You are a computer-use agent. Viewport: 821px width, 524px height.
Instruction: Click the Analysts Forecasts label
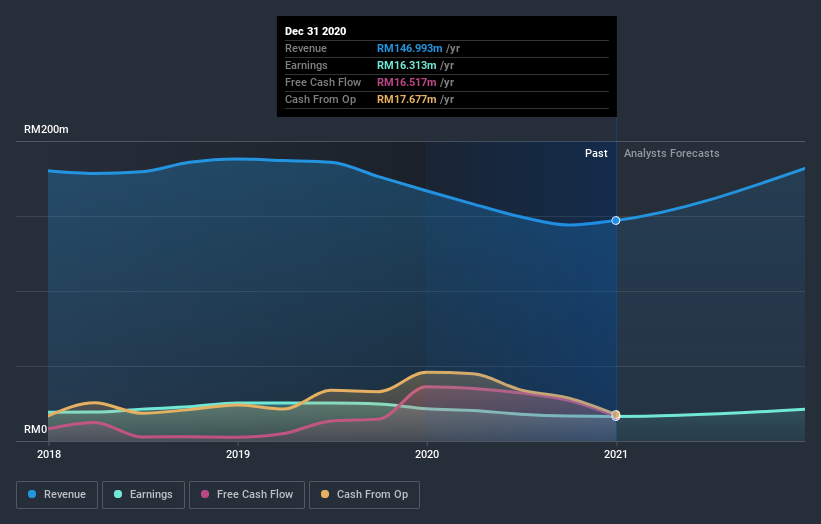(671, 153)
